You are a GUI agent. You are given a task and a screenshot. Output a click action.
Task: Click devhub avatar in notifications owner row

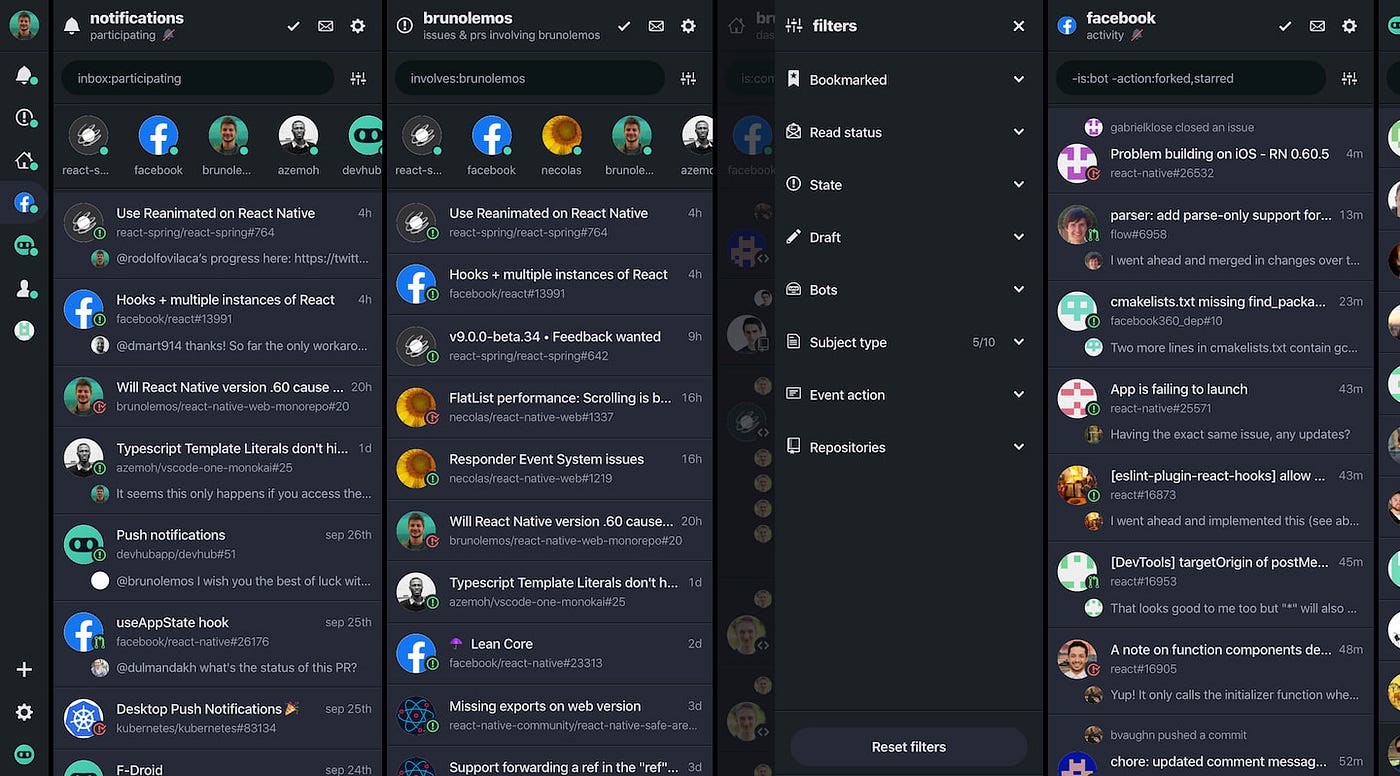(x=365, y=136)
